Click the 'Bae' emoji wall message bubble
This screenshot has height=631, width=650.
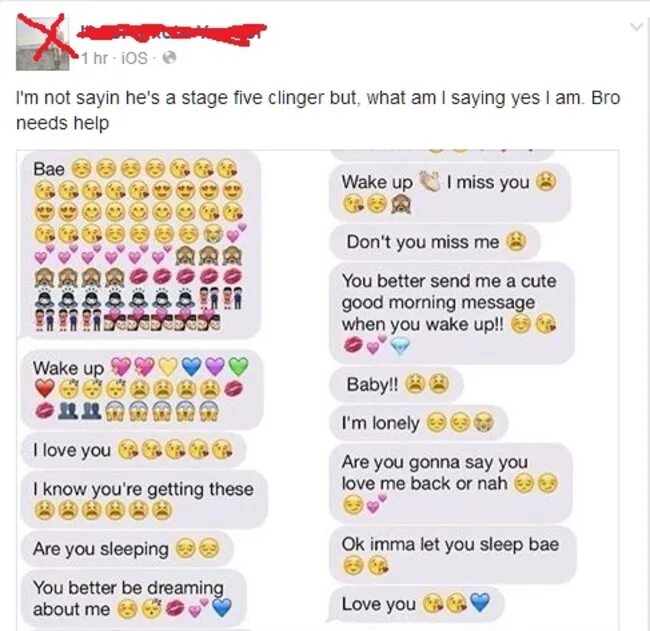click(x=141, y=245)
